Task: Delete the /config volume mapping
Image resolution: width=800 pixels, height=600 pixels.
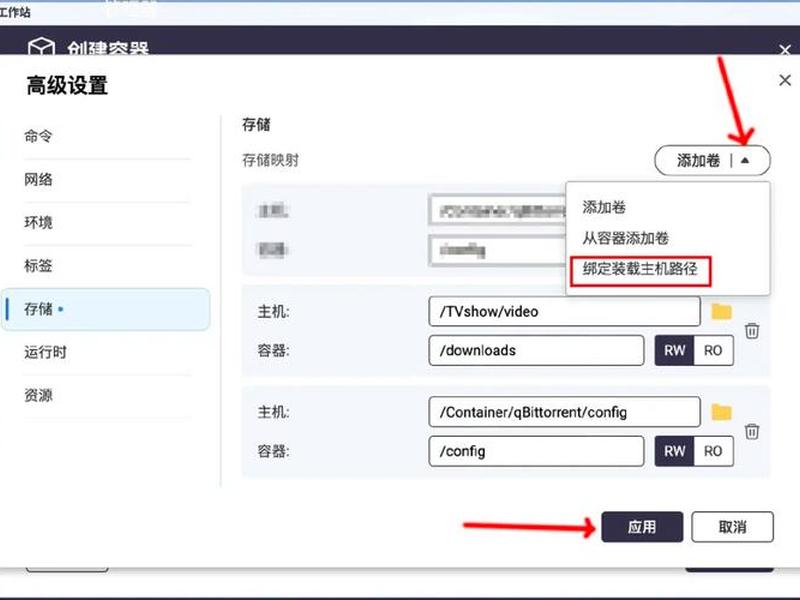Action: [752, 432]
